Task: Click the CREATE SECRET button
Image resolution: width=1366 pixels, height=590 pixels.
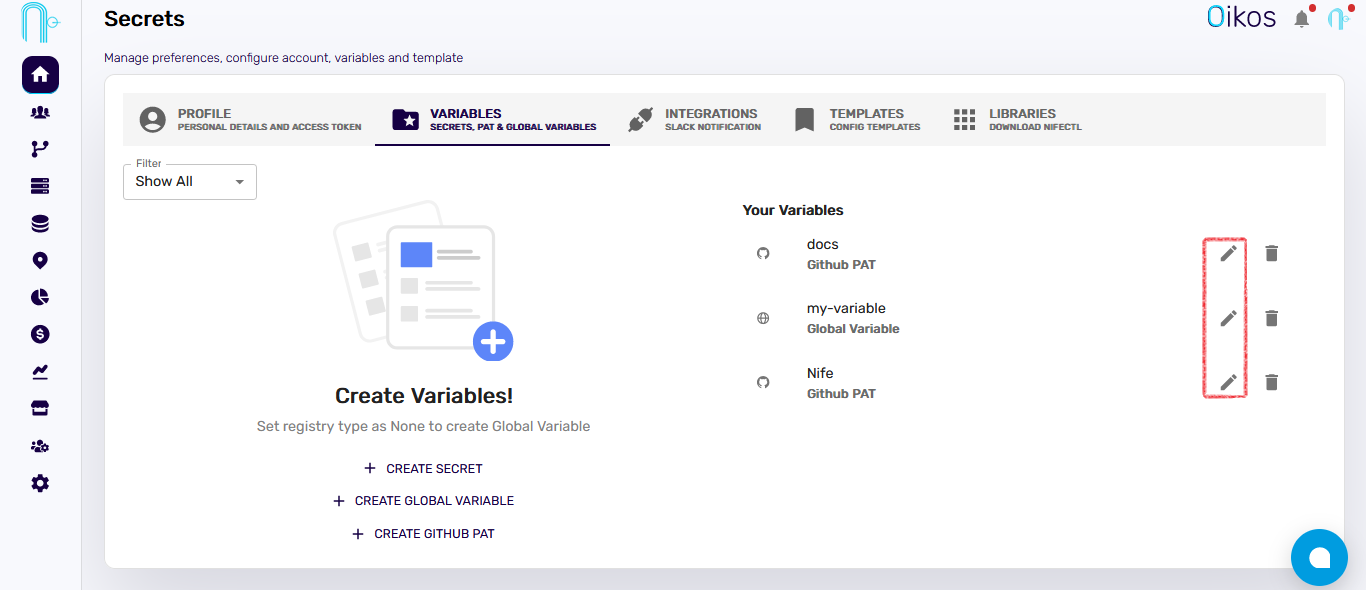Action: point(423,468)
